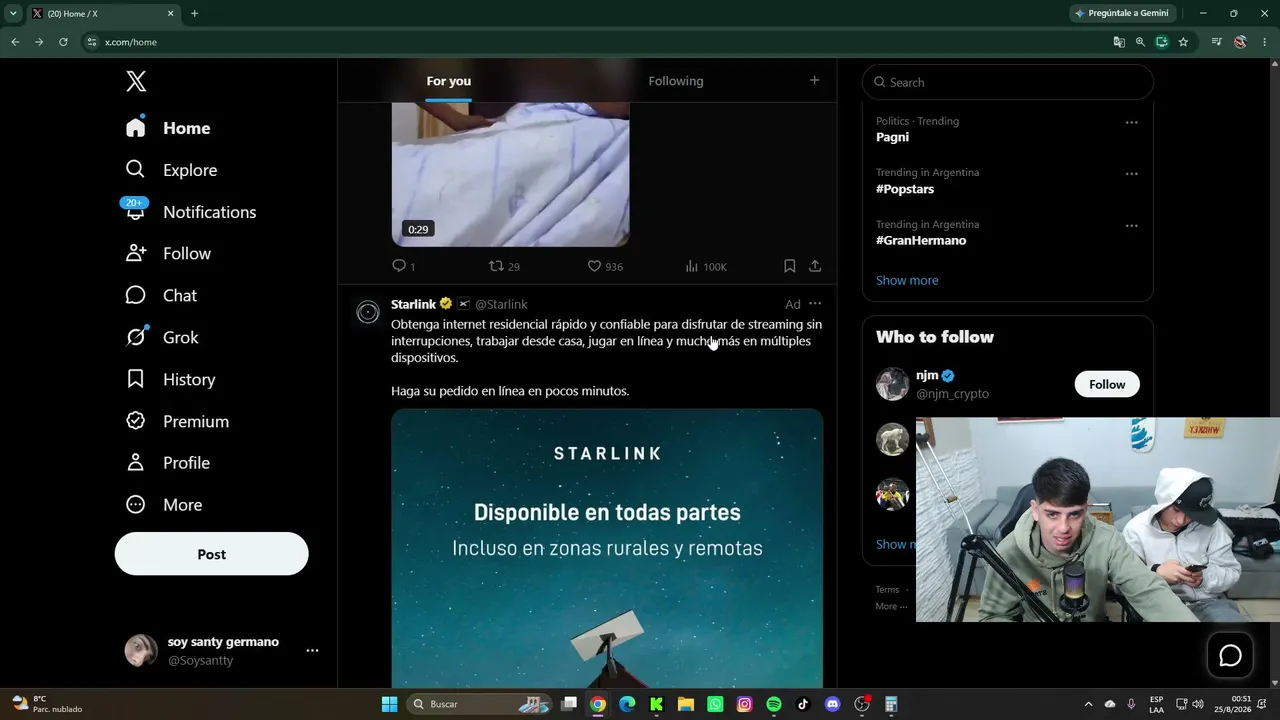Screen dimensions: 1280x720
Task: Open the #GranHermano trending topic
Action: click(921, 240)
